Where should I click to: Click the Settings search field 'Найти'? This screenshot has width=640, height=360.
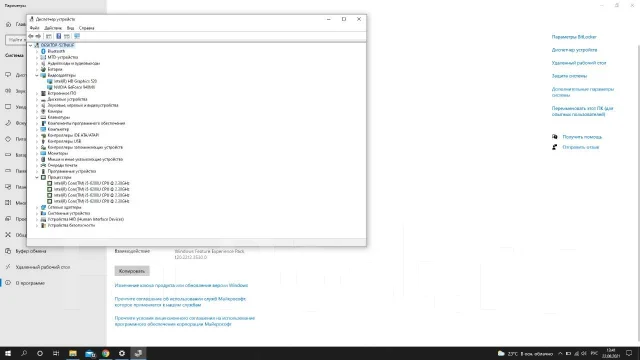click(x=16, y=40)
